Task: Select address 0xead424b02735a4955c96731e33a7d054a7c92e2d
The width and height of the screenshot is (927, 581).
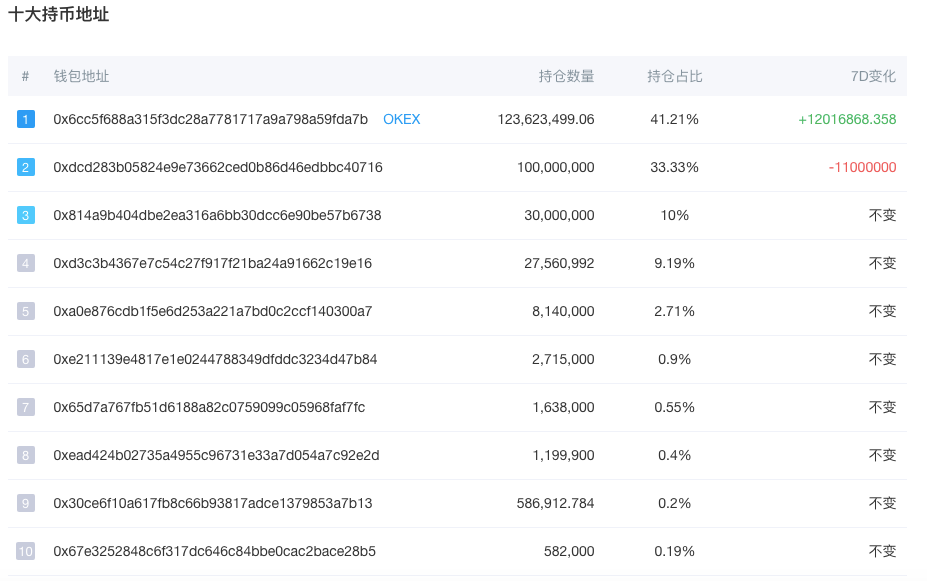Action: click(x=216, y=455)
